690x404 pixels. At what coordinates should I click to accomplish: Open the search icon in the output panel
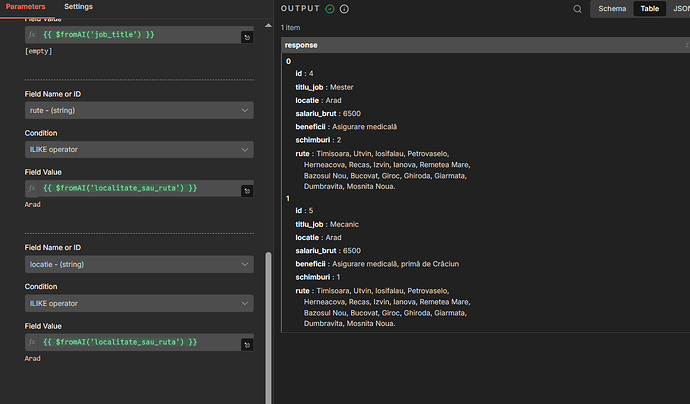click(577, 9)
